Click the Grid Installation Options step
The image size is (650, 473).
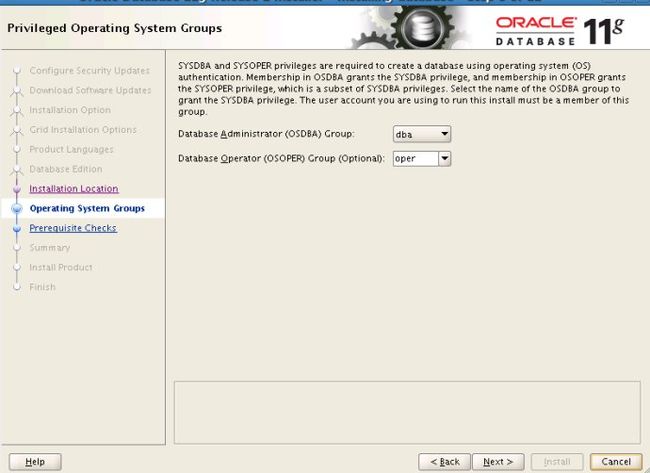pos(83,129)
